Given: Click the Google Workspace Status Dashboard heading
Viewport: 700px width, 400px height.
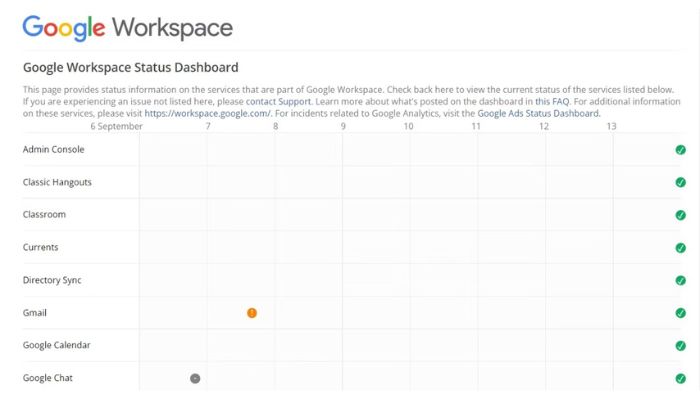Looking at the screenshot, I should [131, 67].
